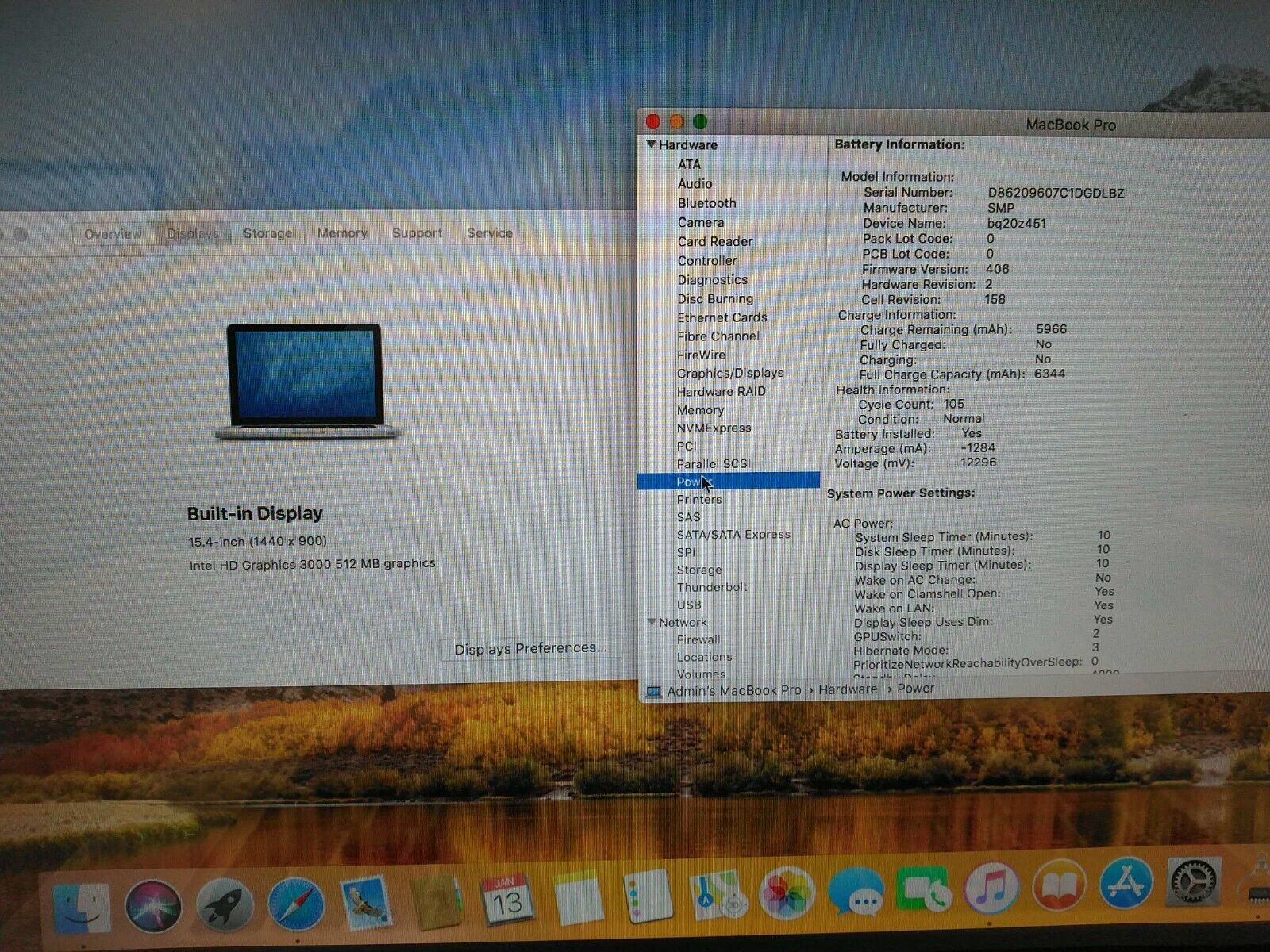Close the MacBook Pro System Information window

tap(653, 121)
